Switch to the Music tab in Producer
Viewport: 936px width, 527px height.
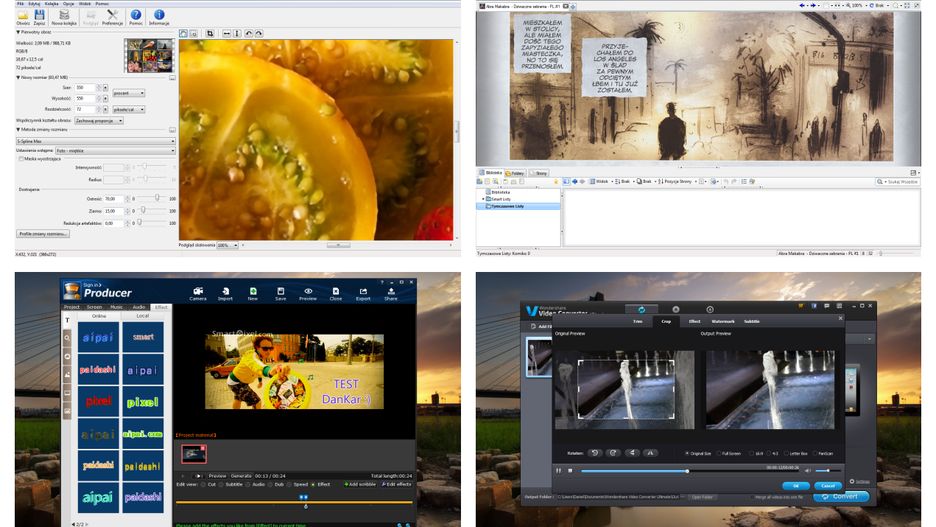[117, 307]
